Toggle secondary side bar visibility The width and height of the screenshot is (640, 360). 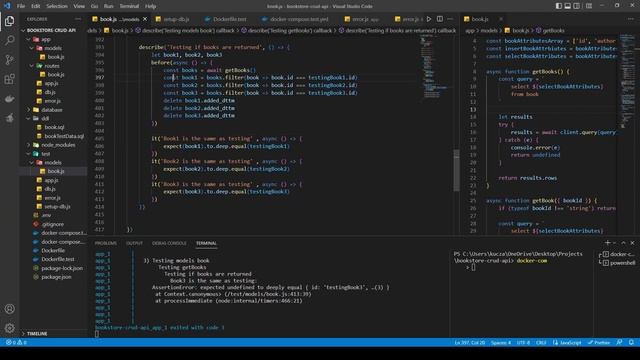(x=577, y=6)
